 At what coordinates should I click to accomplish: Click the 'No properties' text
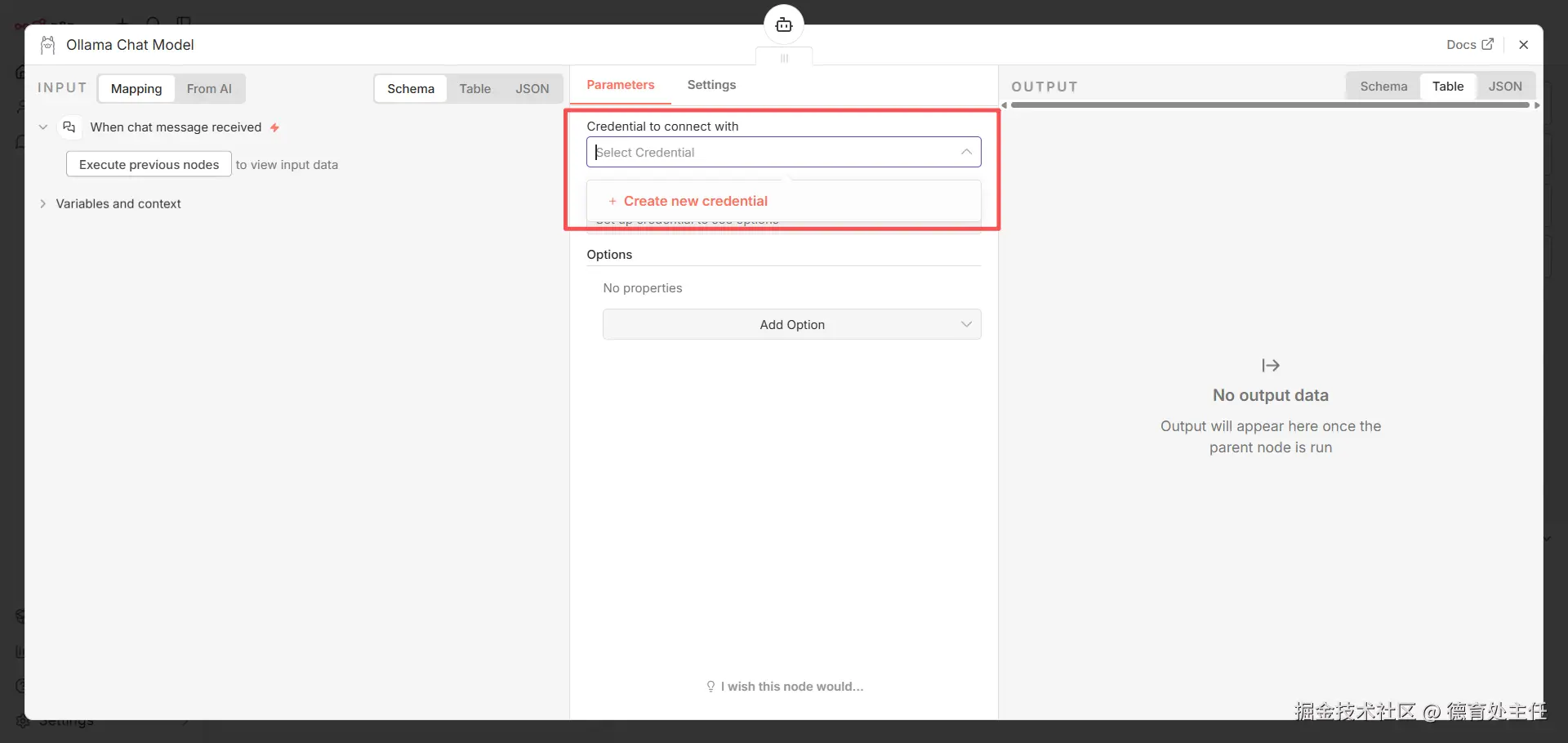click(643, 288)
